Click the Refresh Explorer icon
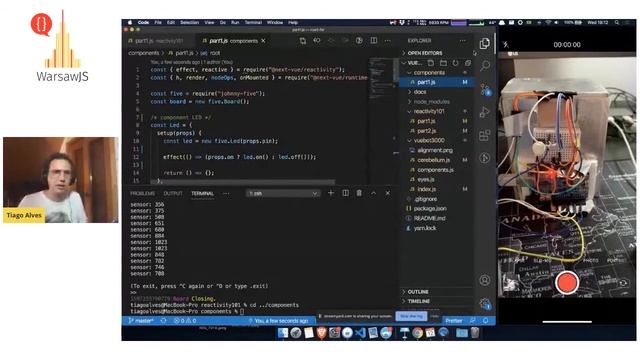Screen dimensions: 640x360 [456, 63]
